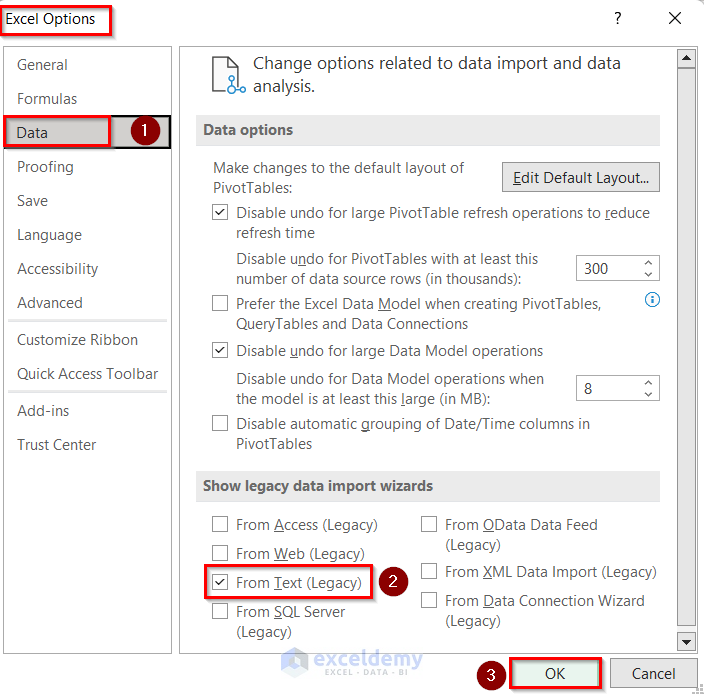Select the Formulas category
Image resolution: width=704 pixels, height=694 pixels.
(x=87, y=99)
